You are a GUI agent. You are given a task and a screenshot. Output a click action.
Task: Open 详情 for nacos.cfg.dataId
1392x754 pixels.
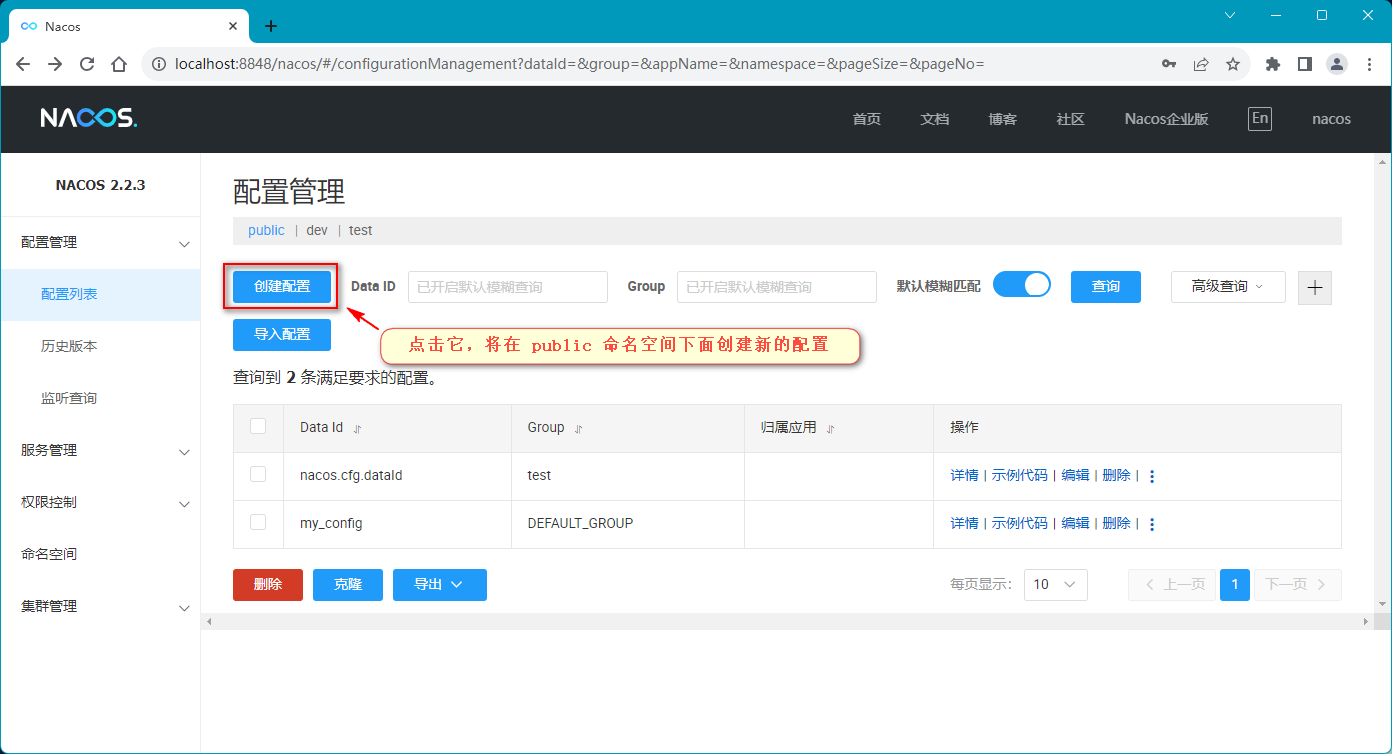click(x=964, y=475)
